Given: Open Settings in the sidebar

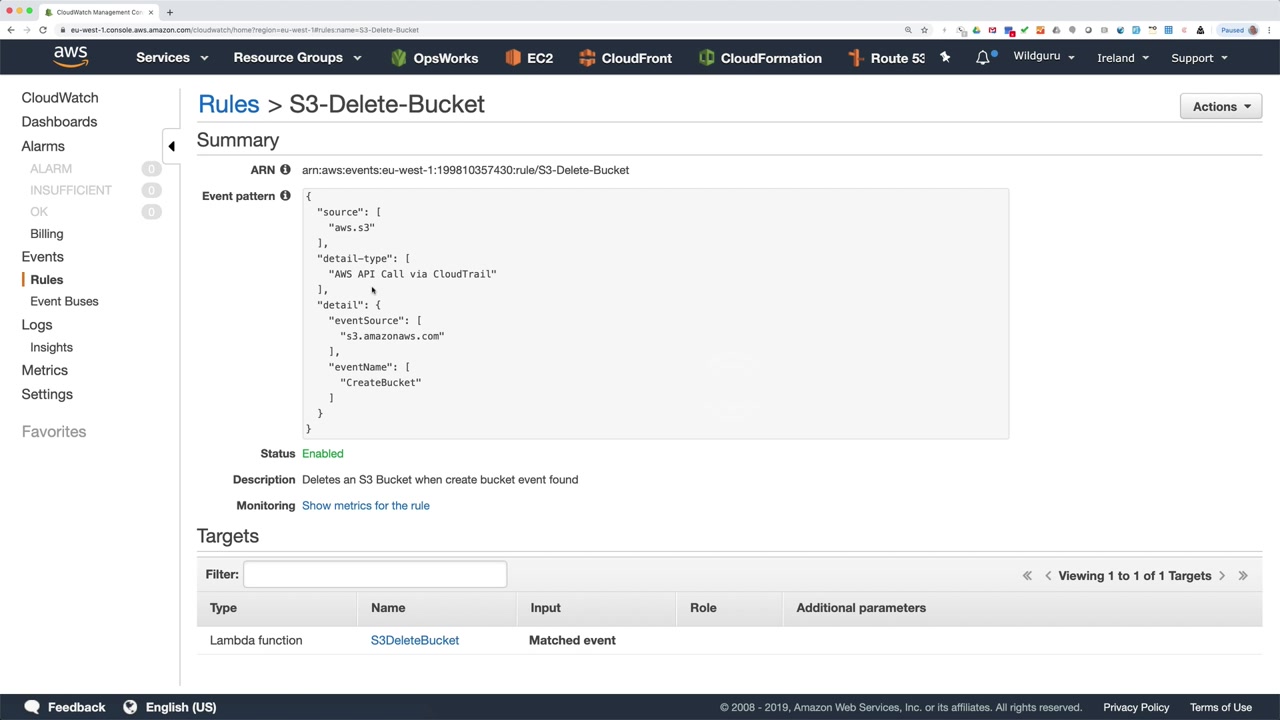Looking at the screenshot, I should [x=47, y=394].
